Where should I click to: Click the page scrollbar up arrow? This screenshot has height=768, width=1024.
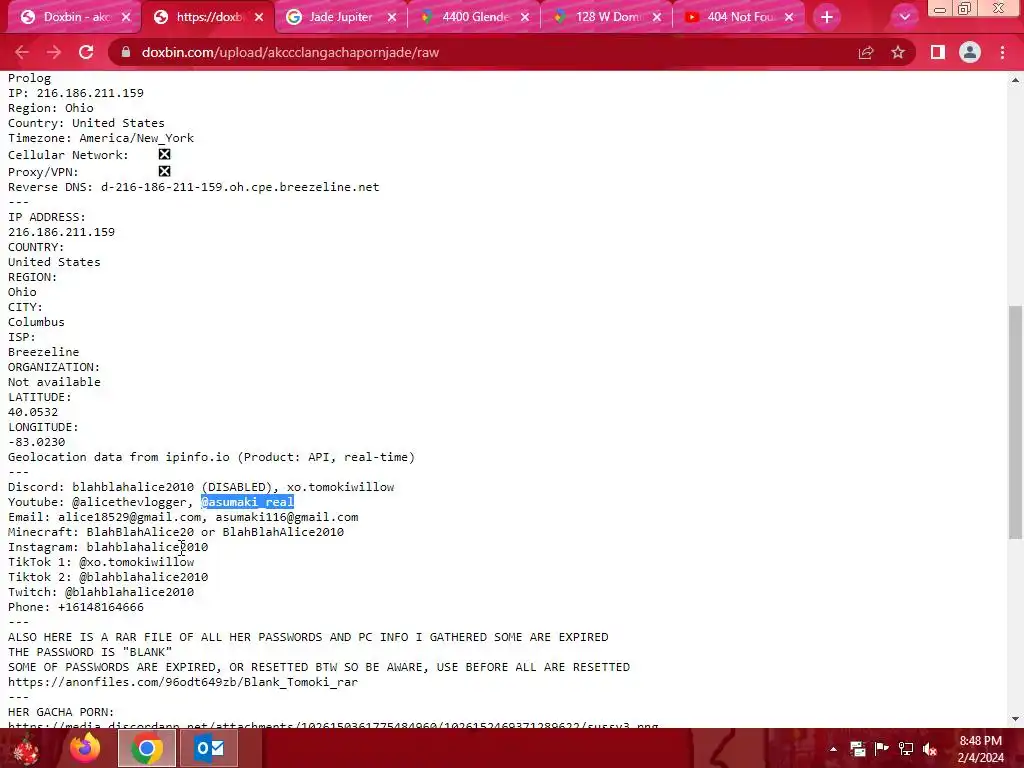(x=1015, y=80)
